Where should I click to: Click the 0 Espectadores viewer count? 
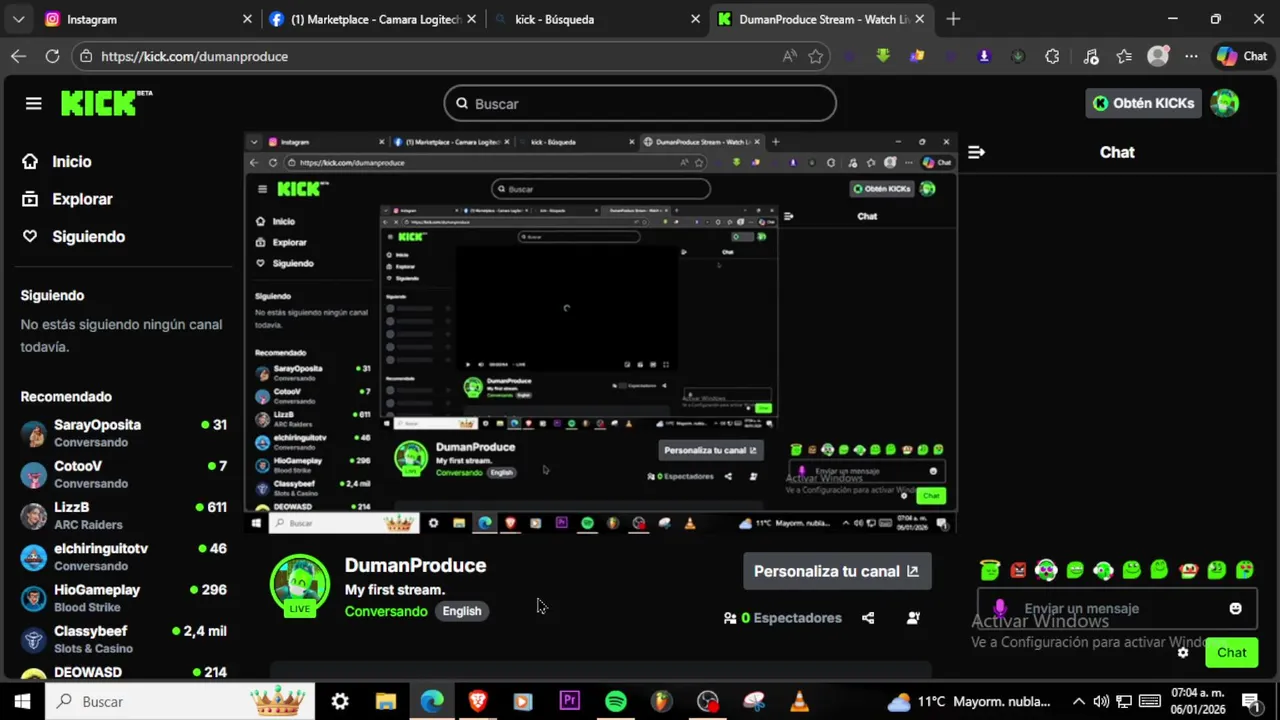pos(783,618)
